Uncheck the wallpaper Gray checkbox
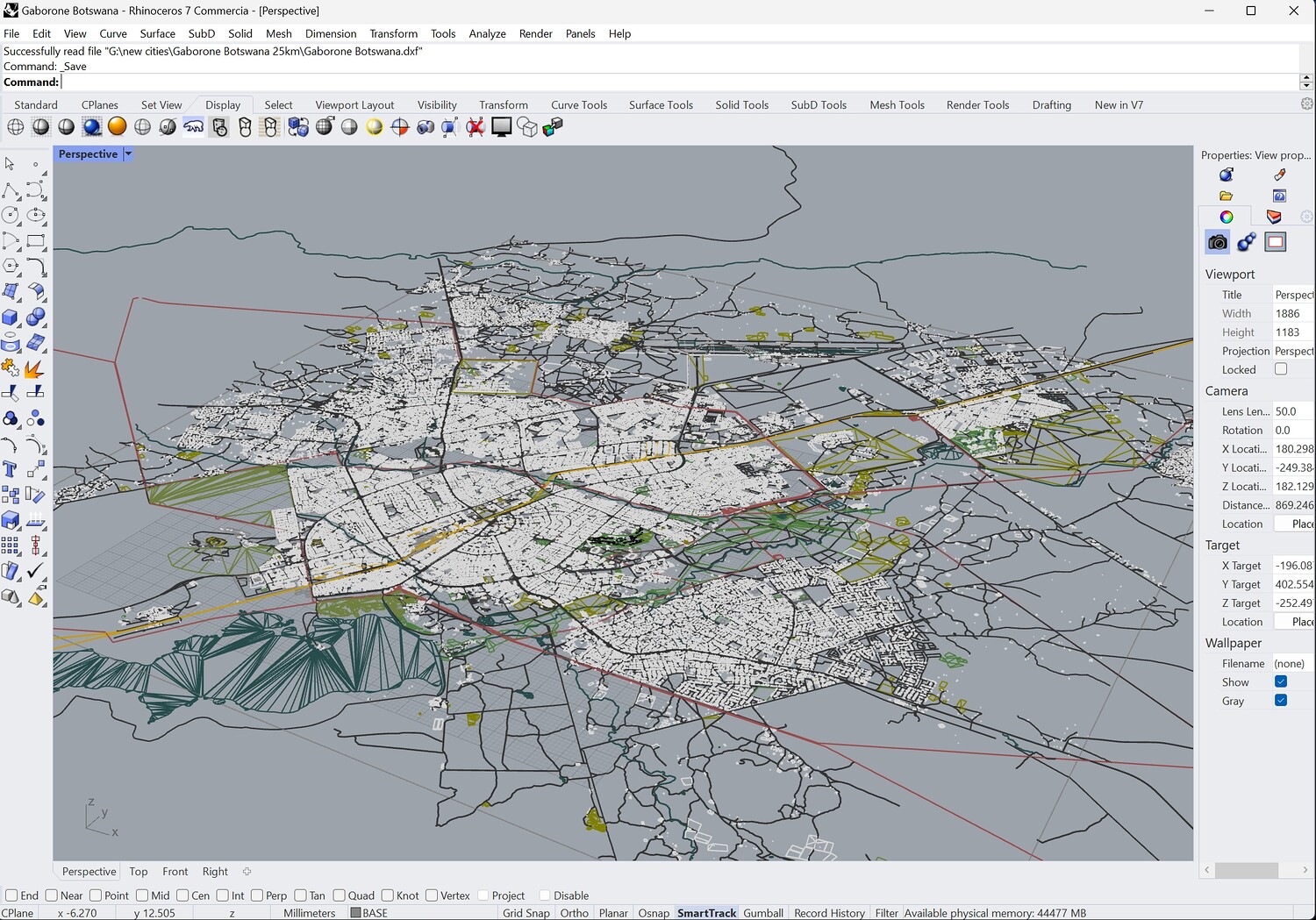1316x920 pixels. [1281, 701]
